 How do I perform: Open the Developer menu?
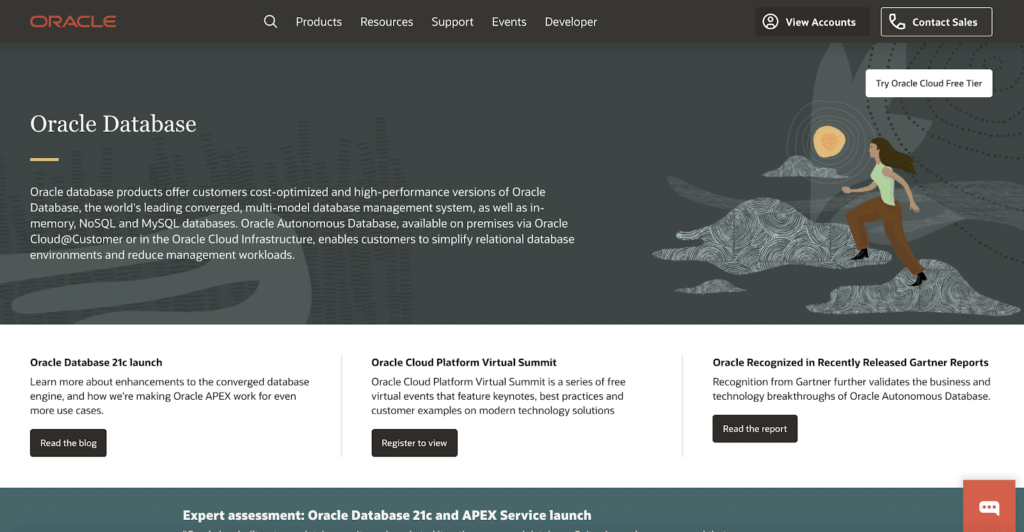(571, 22)
